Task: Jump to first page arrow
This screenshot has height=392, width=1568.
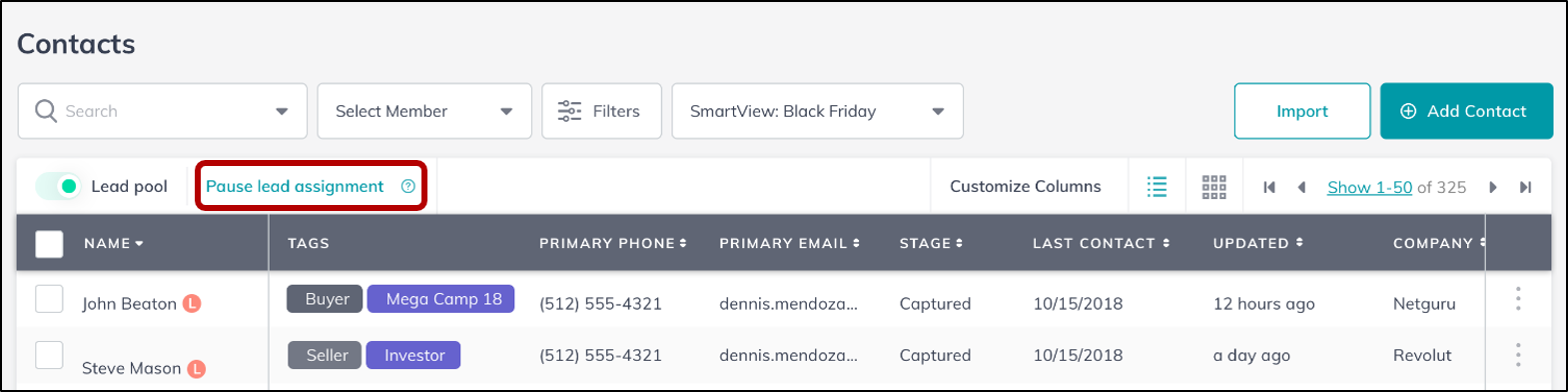Action: 1269,187
